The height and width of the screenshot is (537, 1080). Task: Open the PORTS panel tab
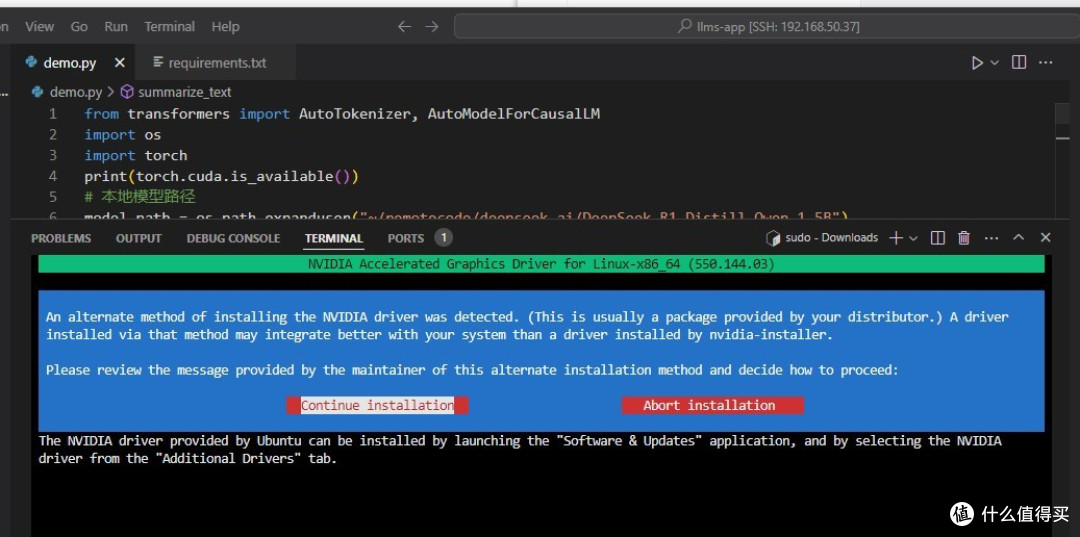point(406,238)
